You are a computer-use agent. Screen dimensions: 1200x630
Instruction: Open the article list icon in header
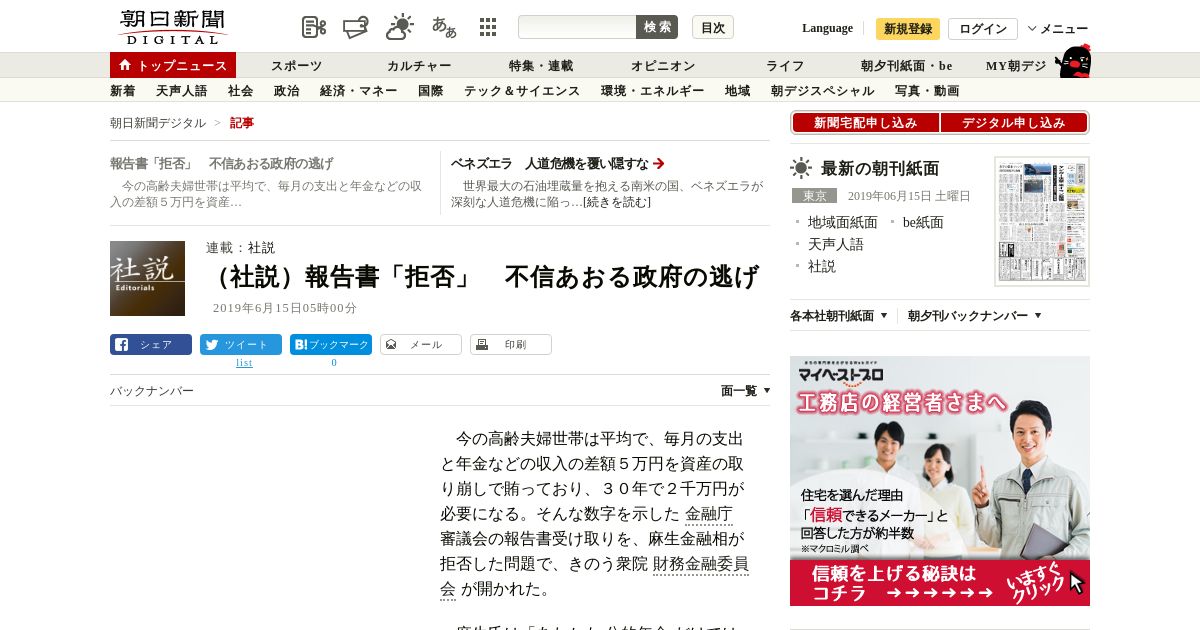click(314, 27)
